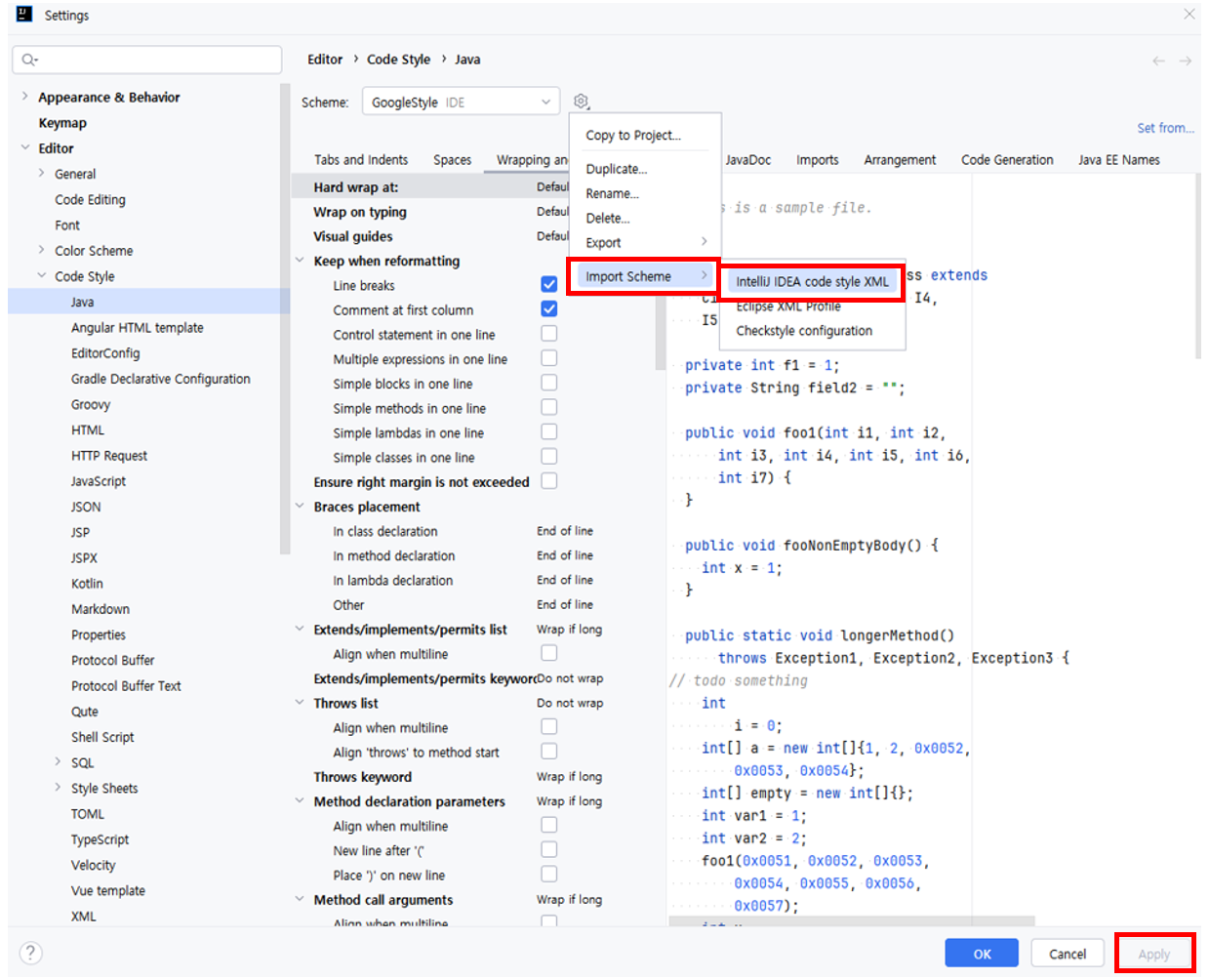
Task: Open the Scheme GoogleStyle dropdown
Action: point(461,102)
